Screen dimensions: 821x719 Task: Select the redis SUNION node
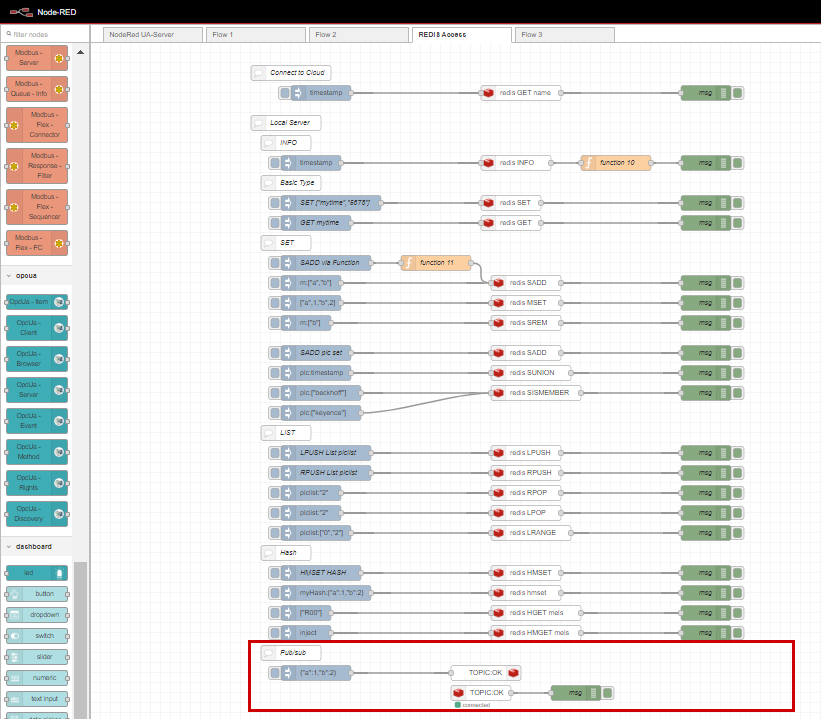tap(531, 373)
